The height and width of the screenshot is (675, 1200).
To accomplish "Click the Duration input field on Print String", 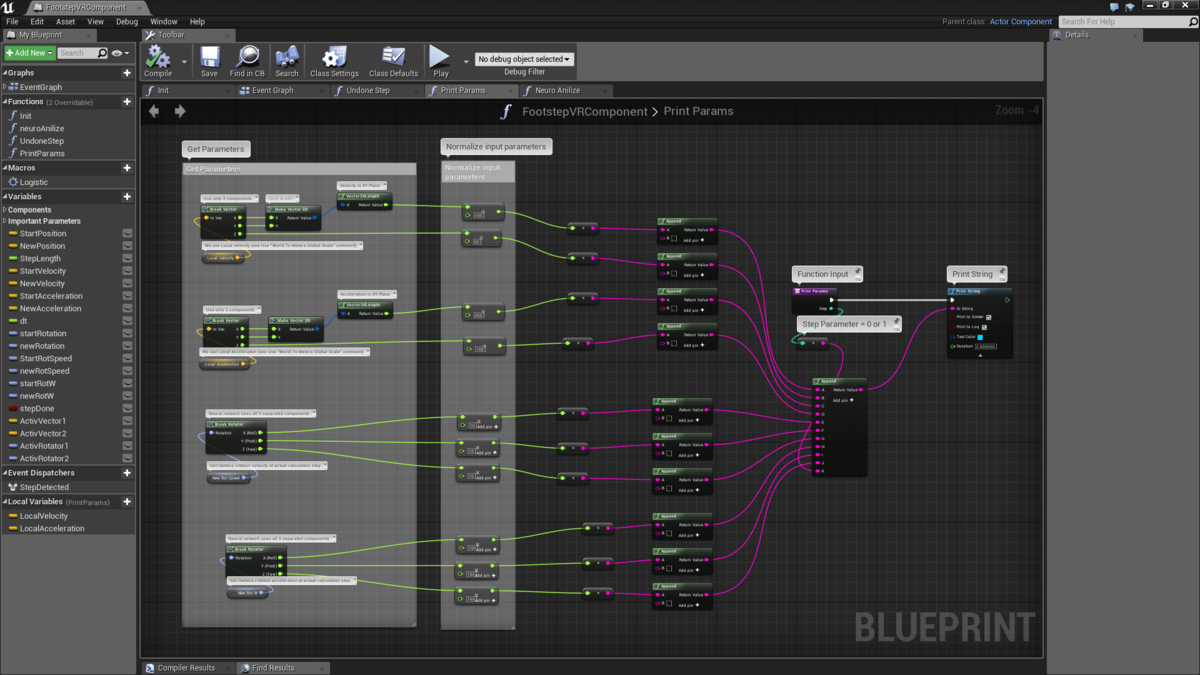I will pos(986,346).
